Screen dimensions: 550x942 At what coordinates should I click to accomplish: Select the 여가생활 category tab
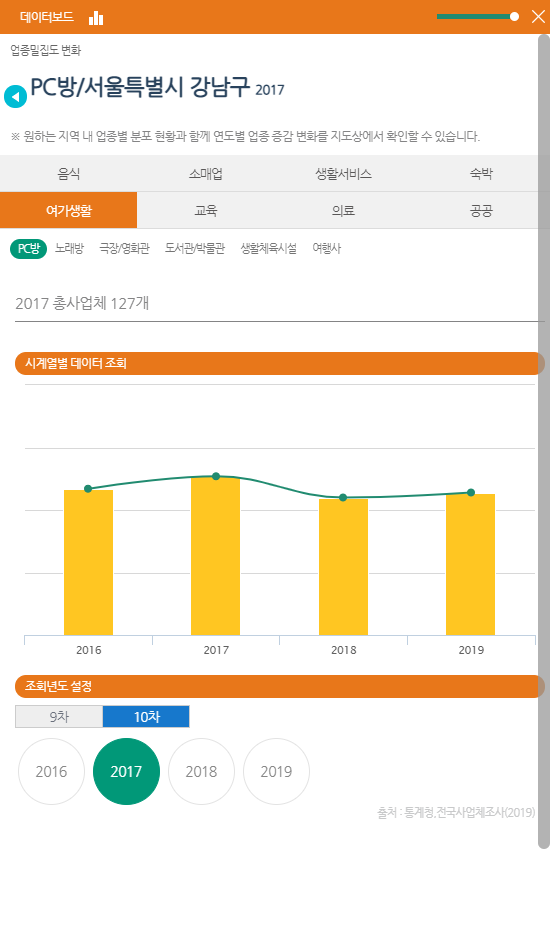[x=69, y=210]
